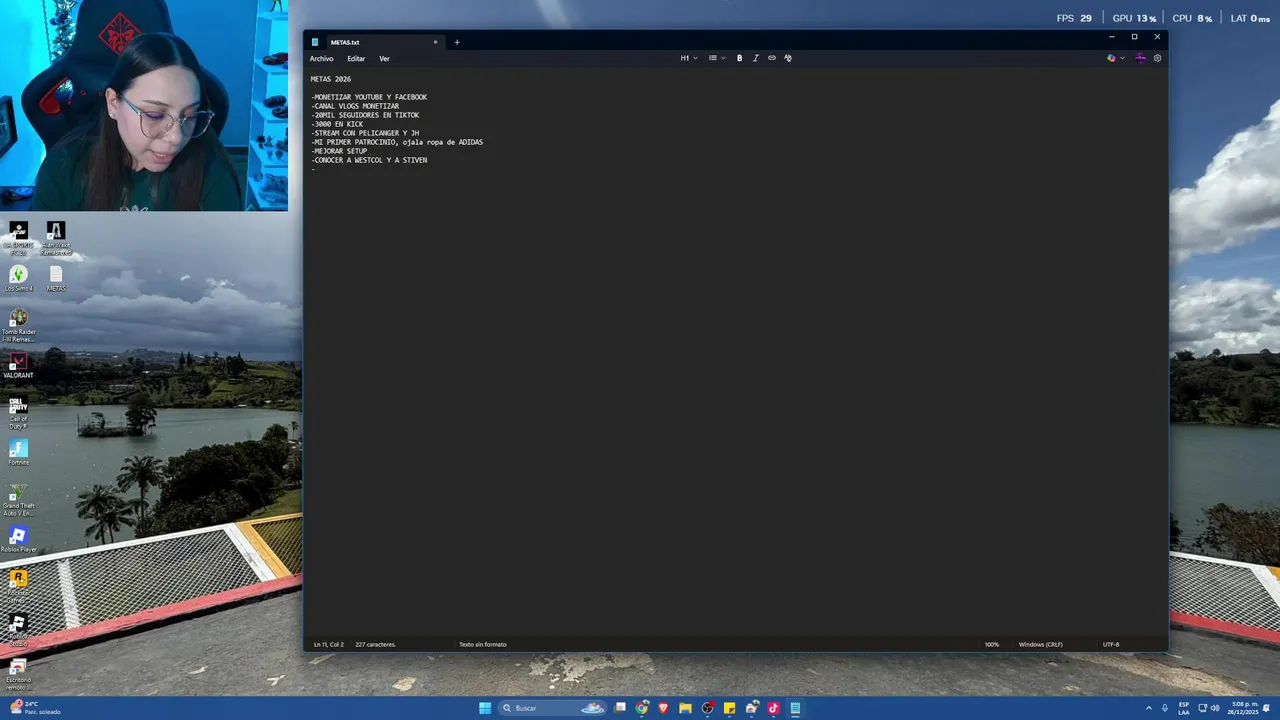The width and height of the screenshot is (1280, 720).
Task: Open the user account avatar in Notepad
Action: 1140,58
